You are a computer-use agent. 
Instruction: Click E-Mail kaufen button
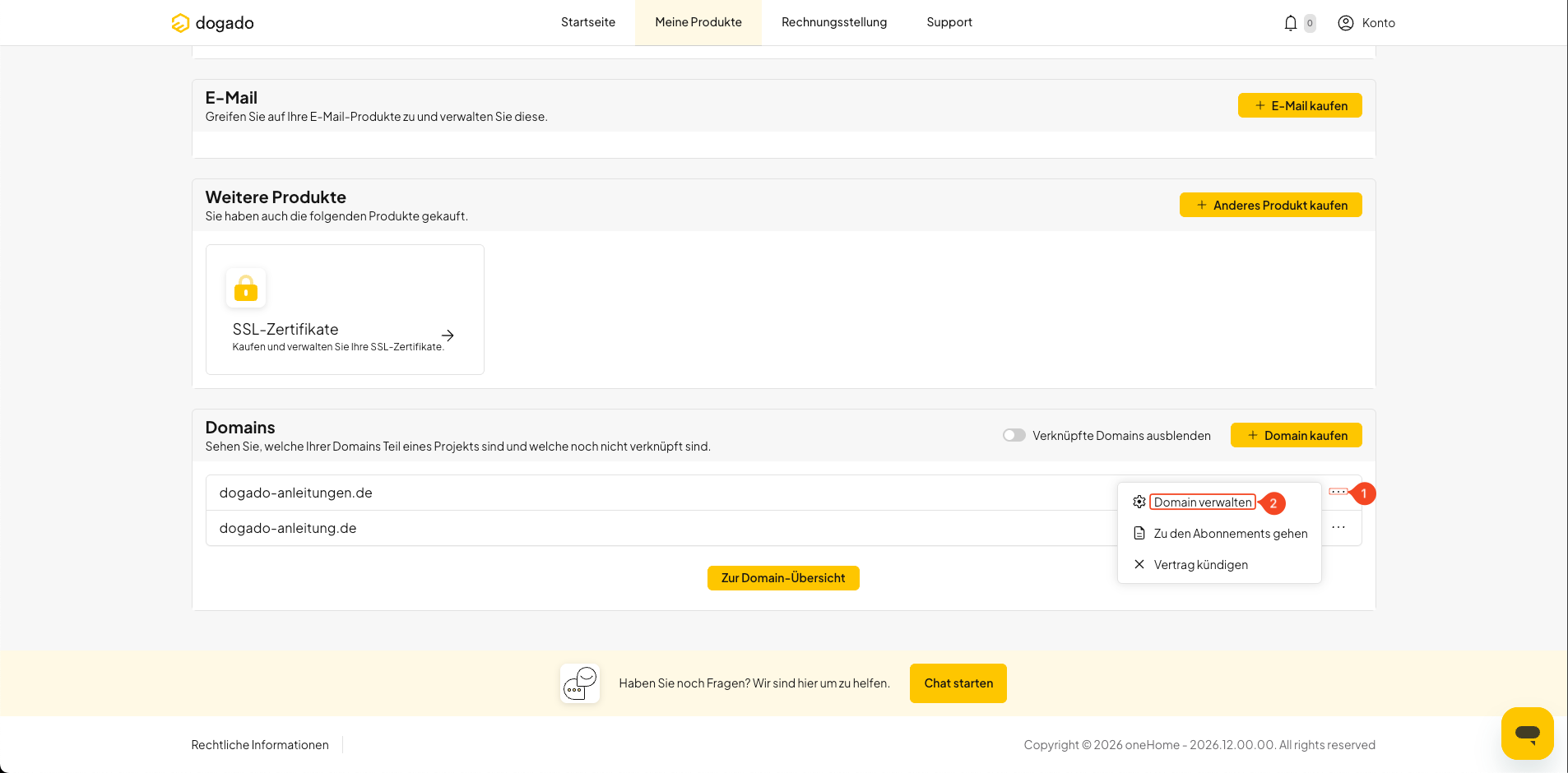(1300, 105)
